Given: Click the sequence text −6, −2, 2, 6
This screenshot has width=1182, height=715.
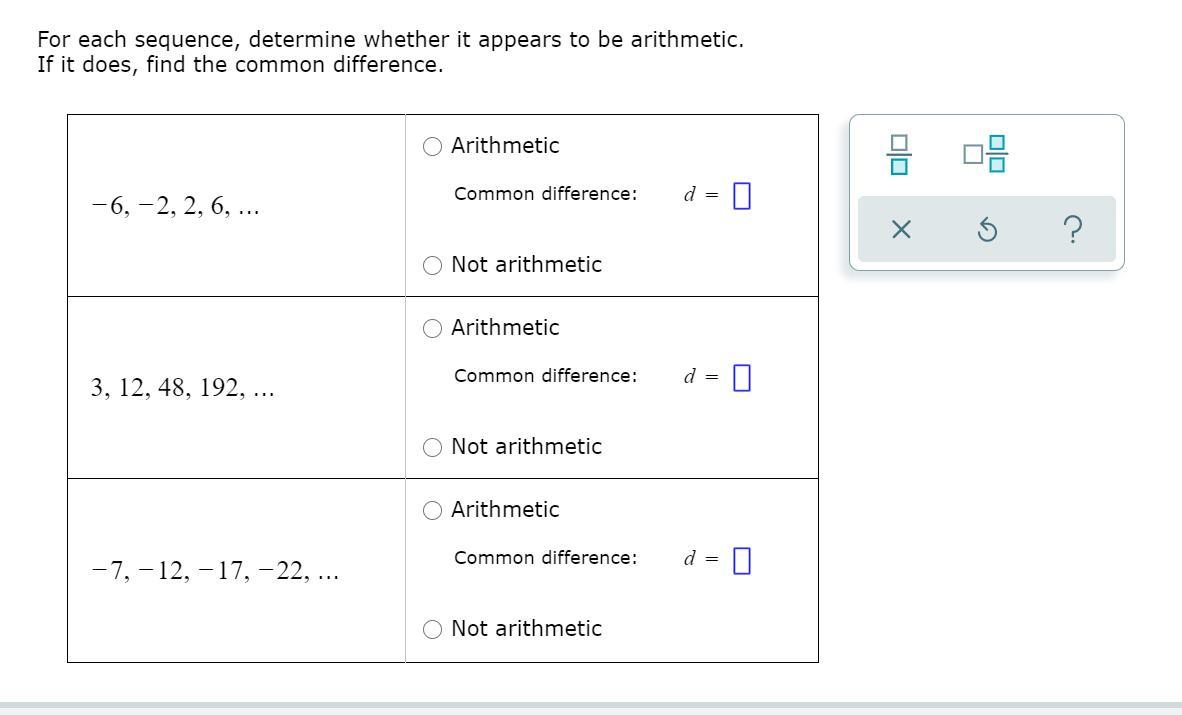Looking at the screenshot, I should click(x=174, y=207).
